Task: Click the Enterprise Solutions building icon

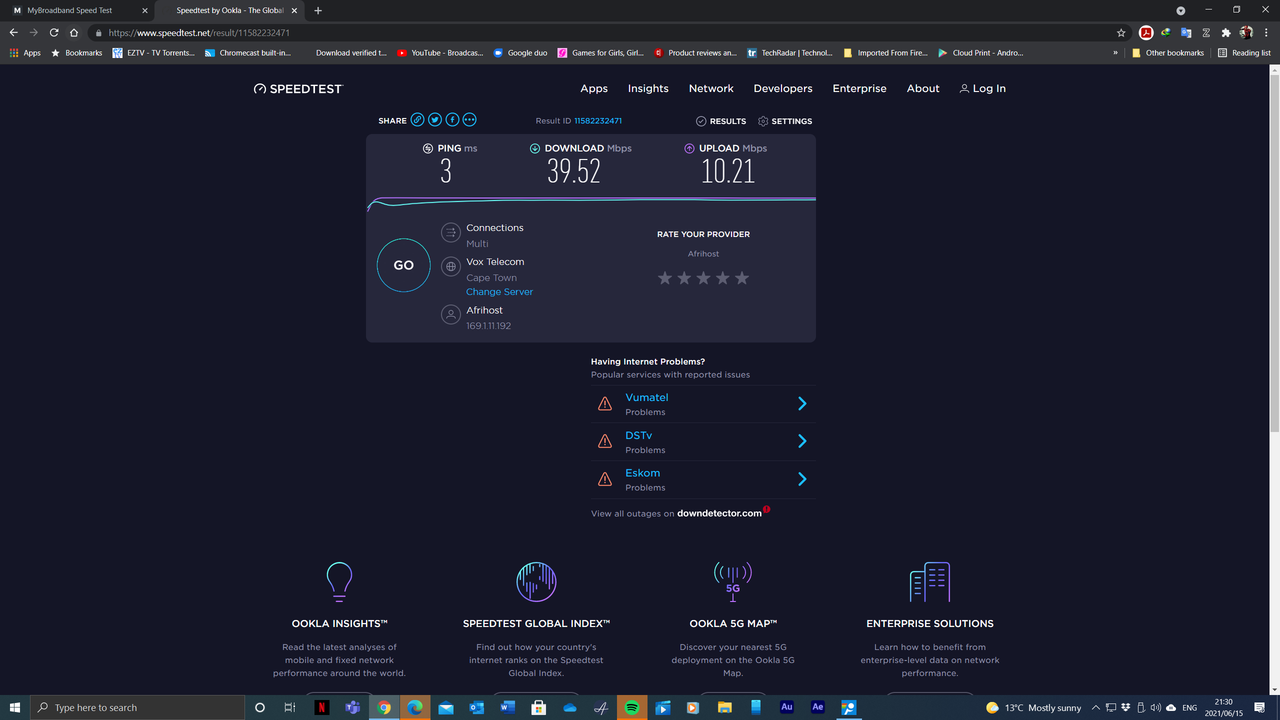Action: (930, 581)
